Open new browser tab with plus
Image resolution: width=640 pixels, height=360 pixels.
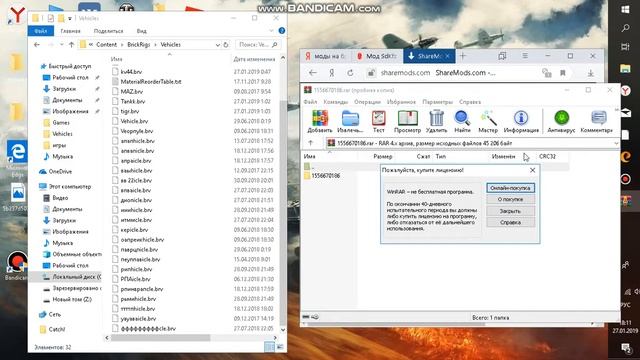(463, 56)
